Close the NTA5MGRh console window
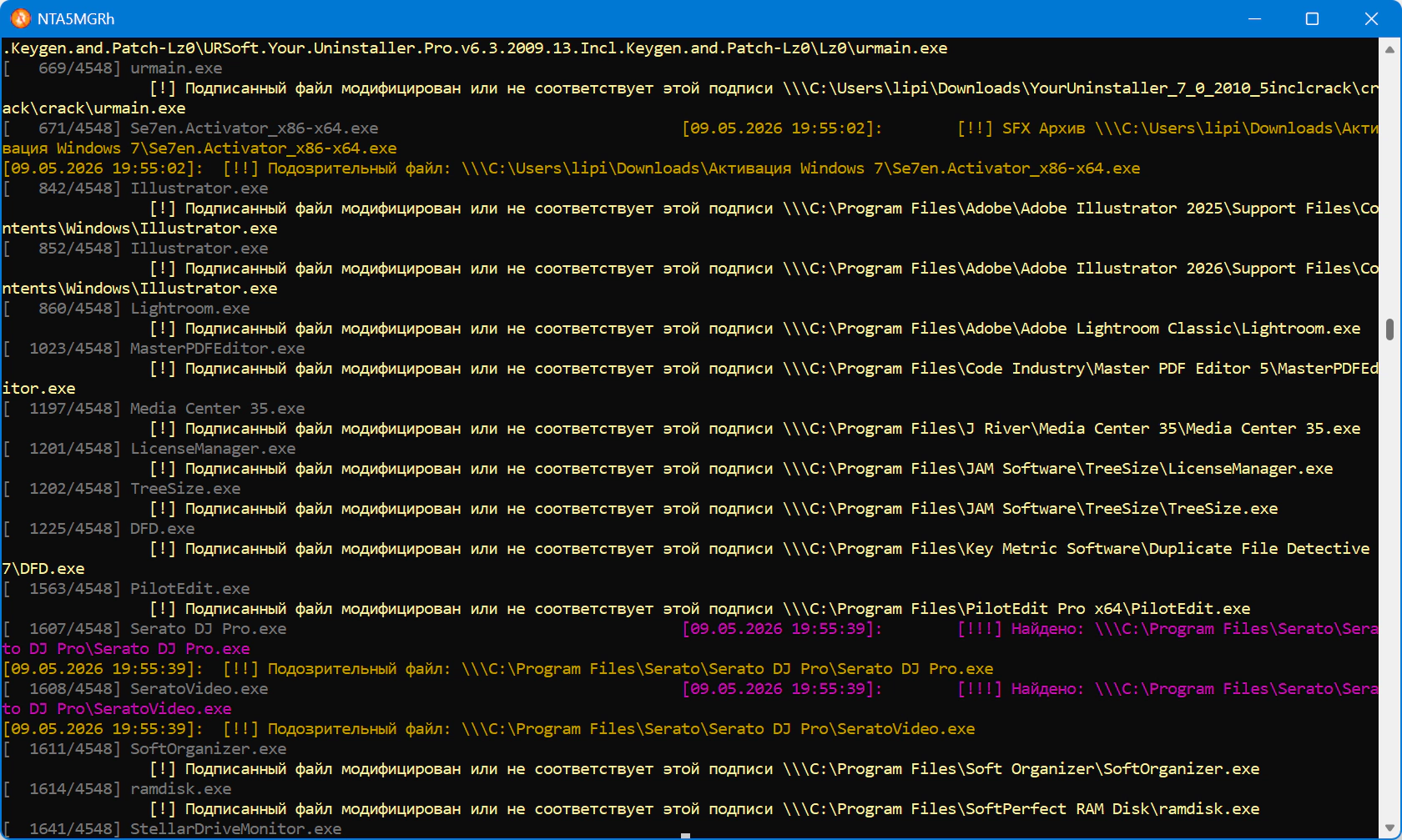Image resolution: width=1402 pixels, height=840 pixels. (1371, 18)
